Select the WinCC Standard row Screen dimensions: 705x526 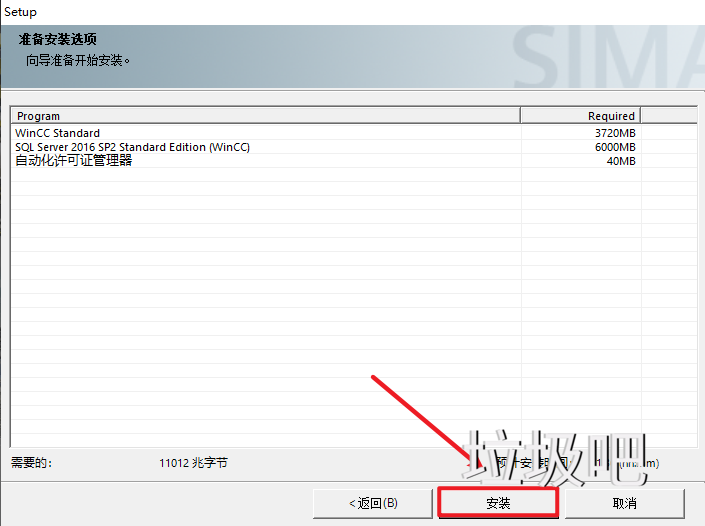tap(58, 133)
